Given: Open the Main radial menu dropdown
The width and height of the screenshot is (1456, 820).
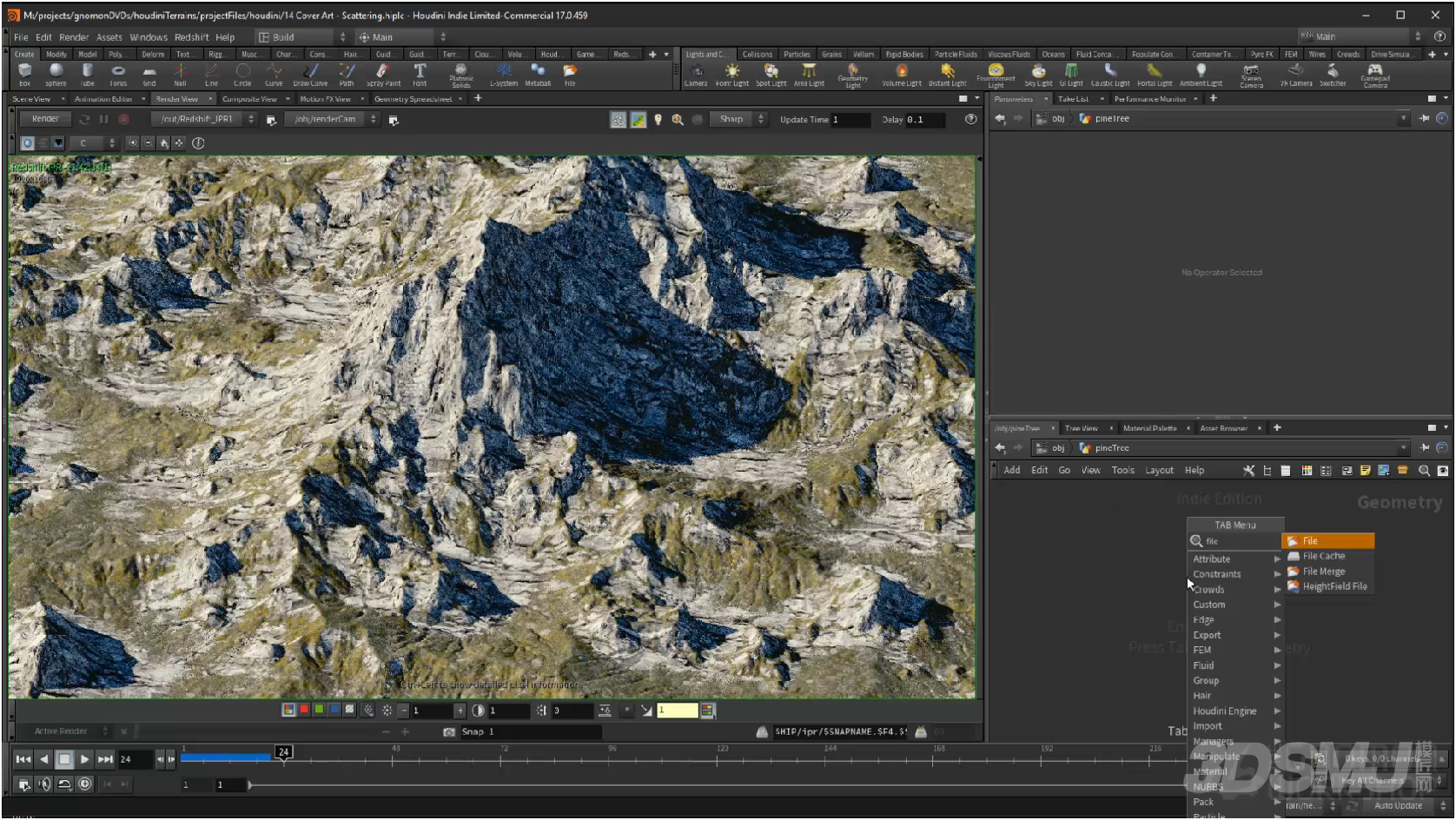Looking at the screenshot, I should [402, 37].
